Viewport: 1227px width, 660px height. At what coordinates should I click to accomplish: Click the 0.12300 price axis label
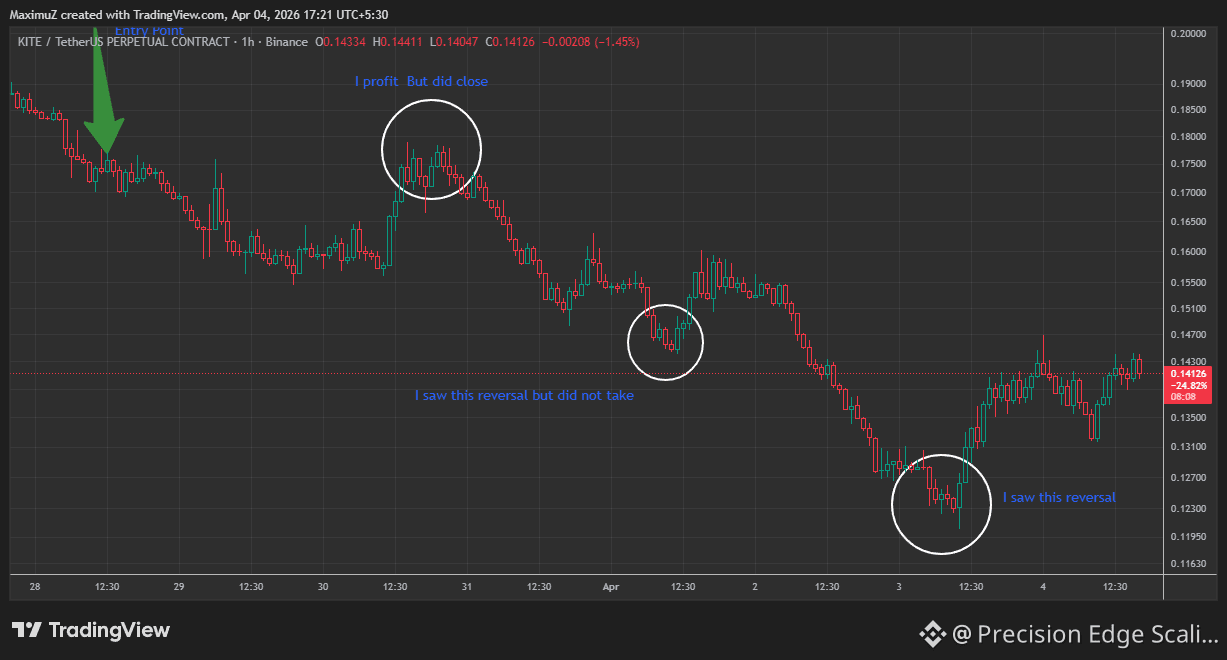click(1187, 510)
